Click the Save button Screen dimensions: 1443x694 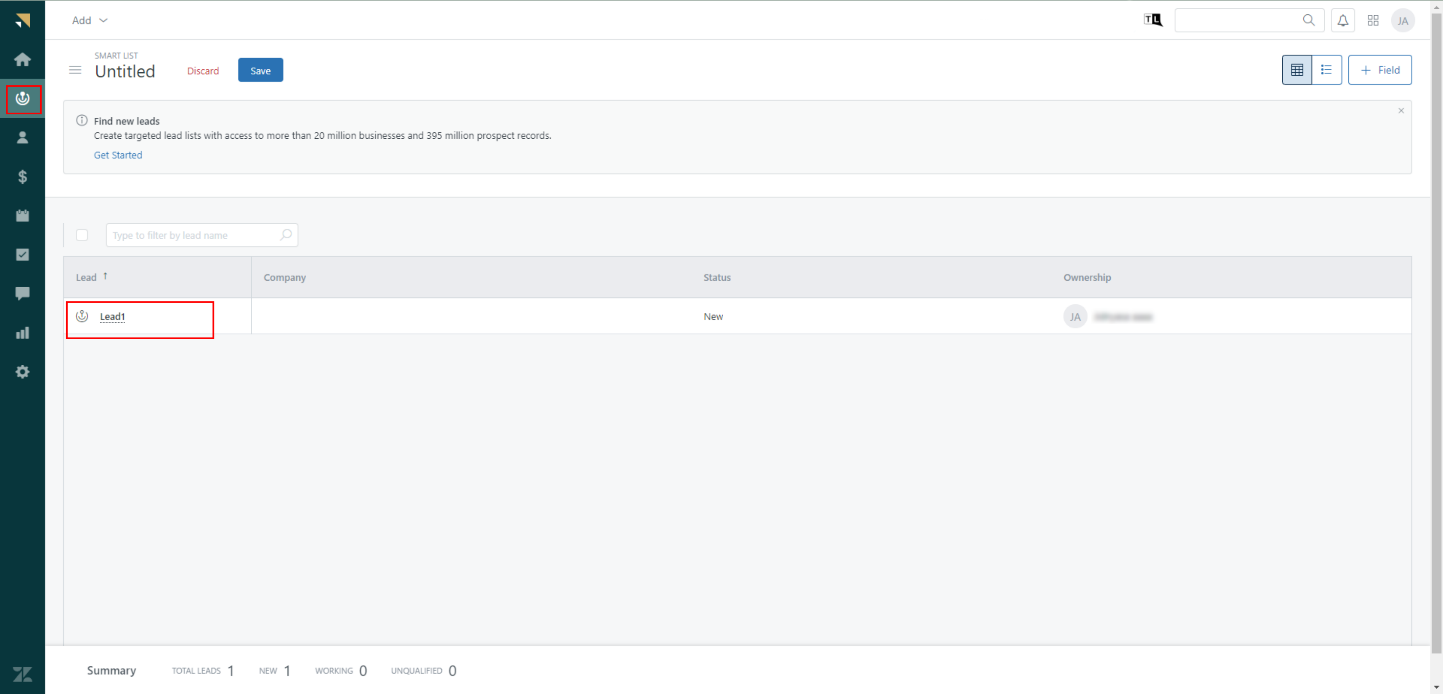click(260, 70)
